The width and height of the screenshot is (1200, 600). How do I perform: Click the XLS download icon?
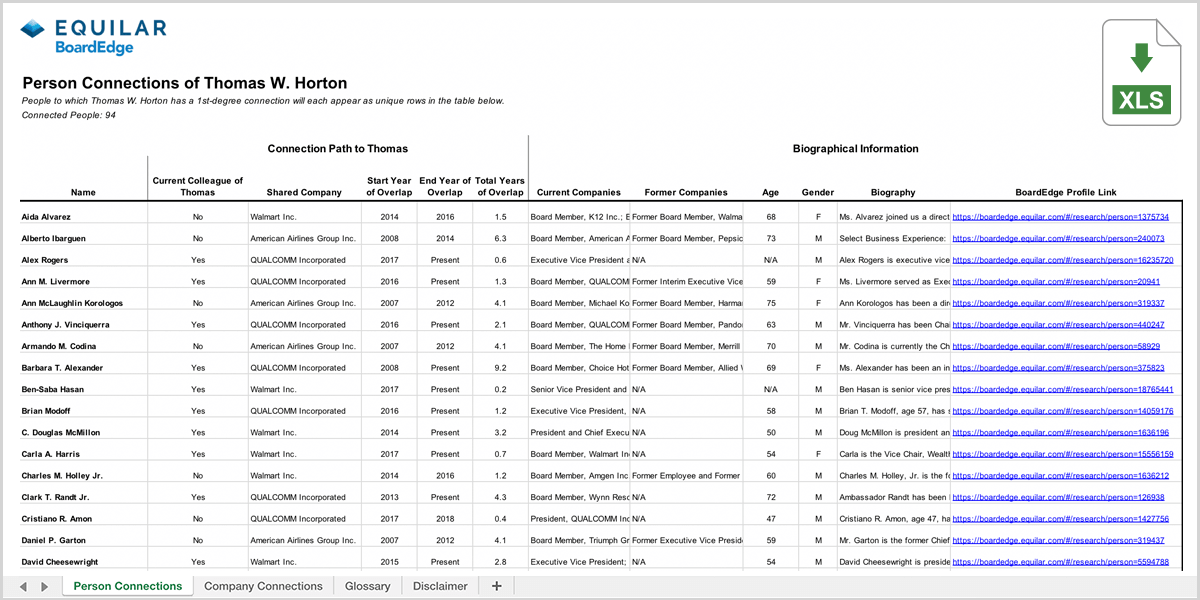point(1139,73)
